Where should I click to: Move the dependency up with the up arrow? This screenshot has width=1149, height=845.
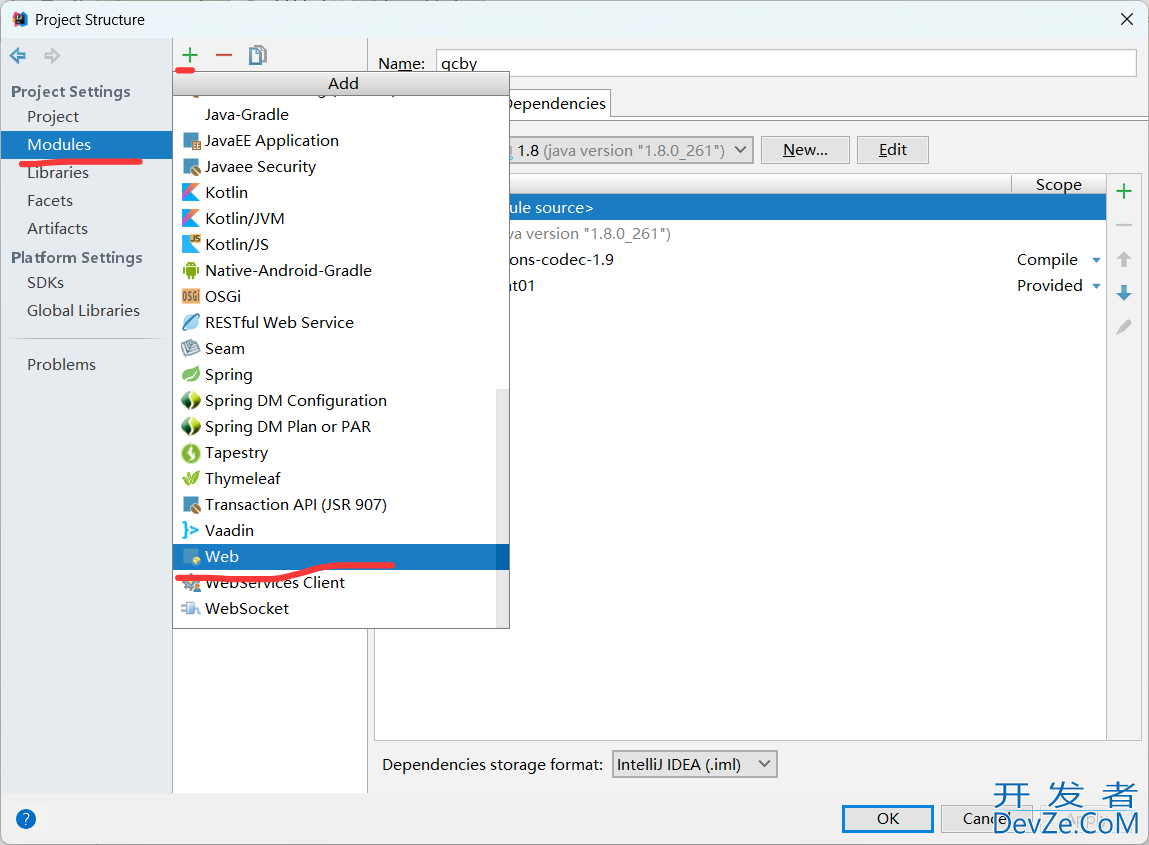tap(1123, 259)
